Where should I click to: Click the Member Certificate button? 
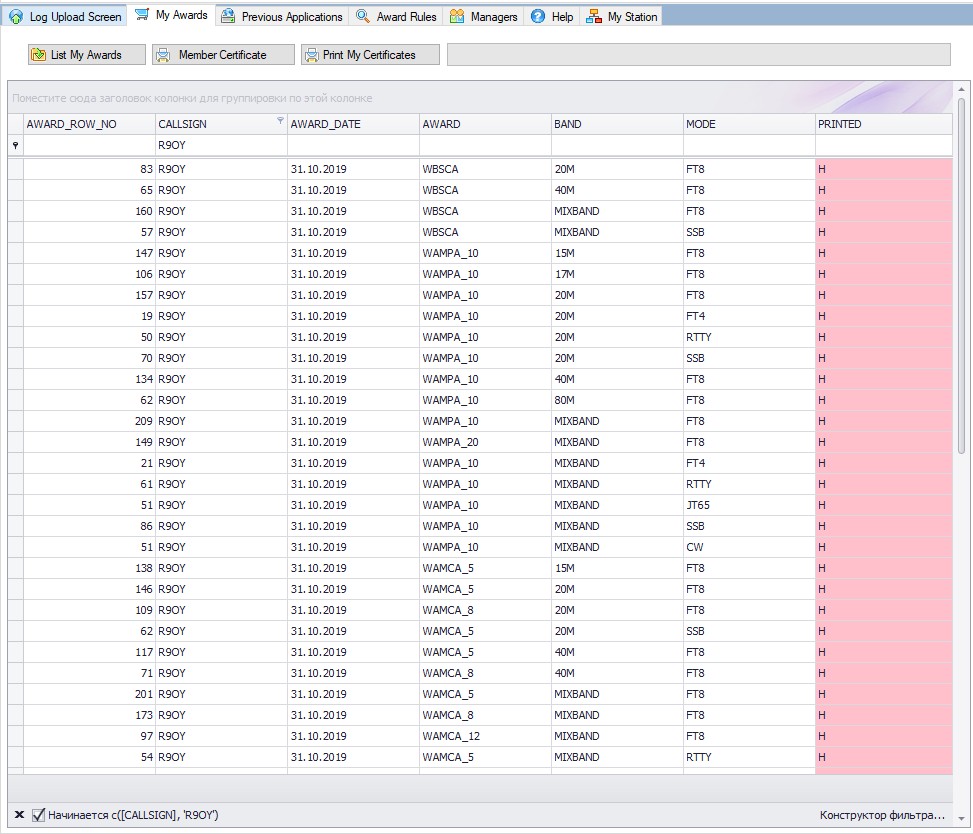point(223,55)
